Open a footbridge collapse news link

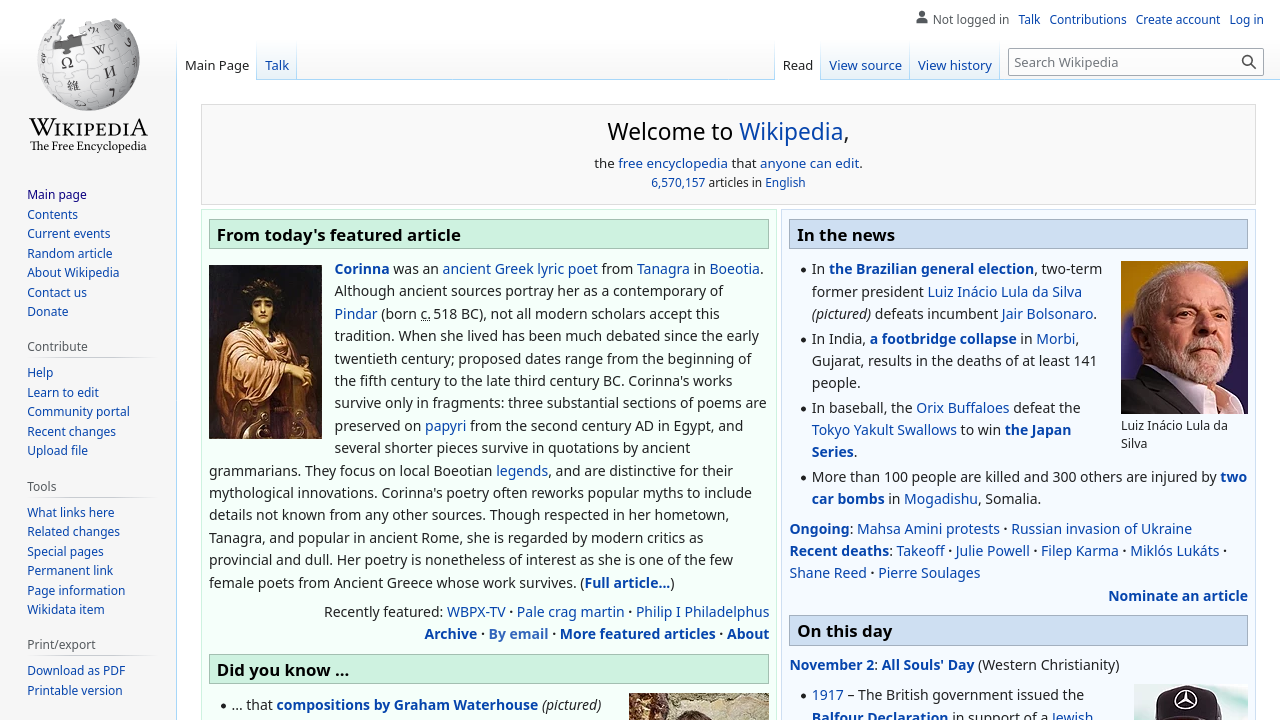943,338
